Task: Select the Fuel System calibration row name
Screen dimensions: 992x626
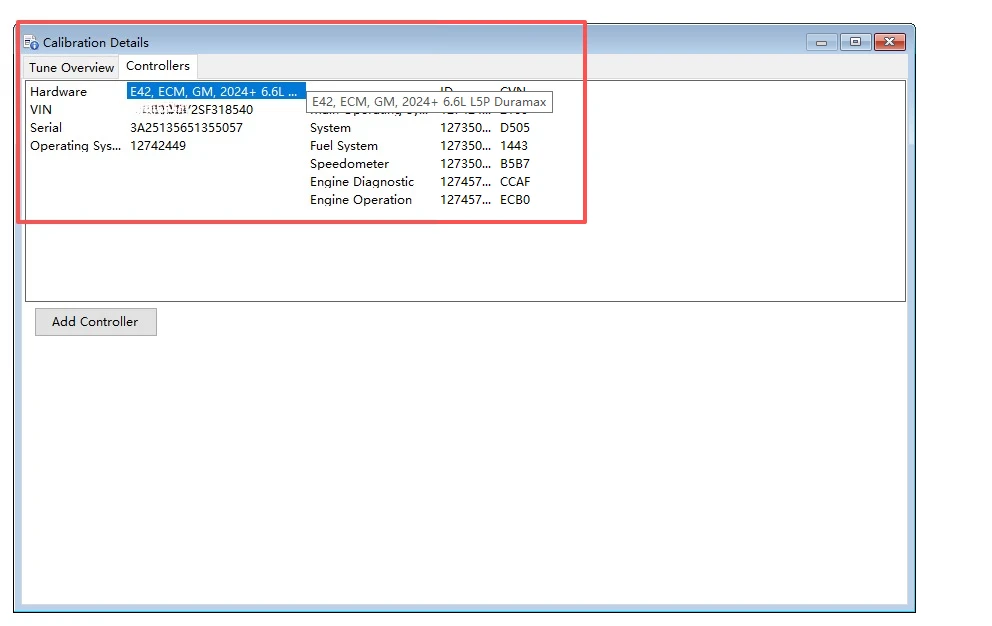Action: (x=344, y=146)
